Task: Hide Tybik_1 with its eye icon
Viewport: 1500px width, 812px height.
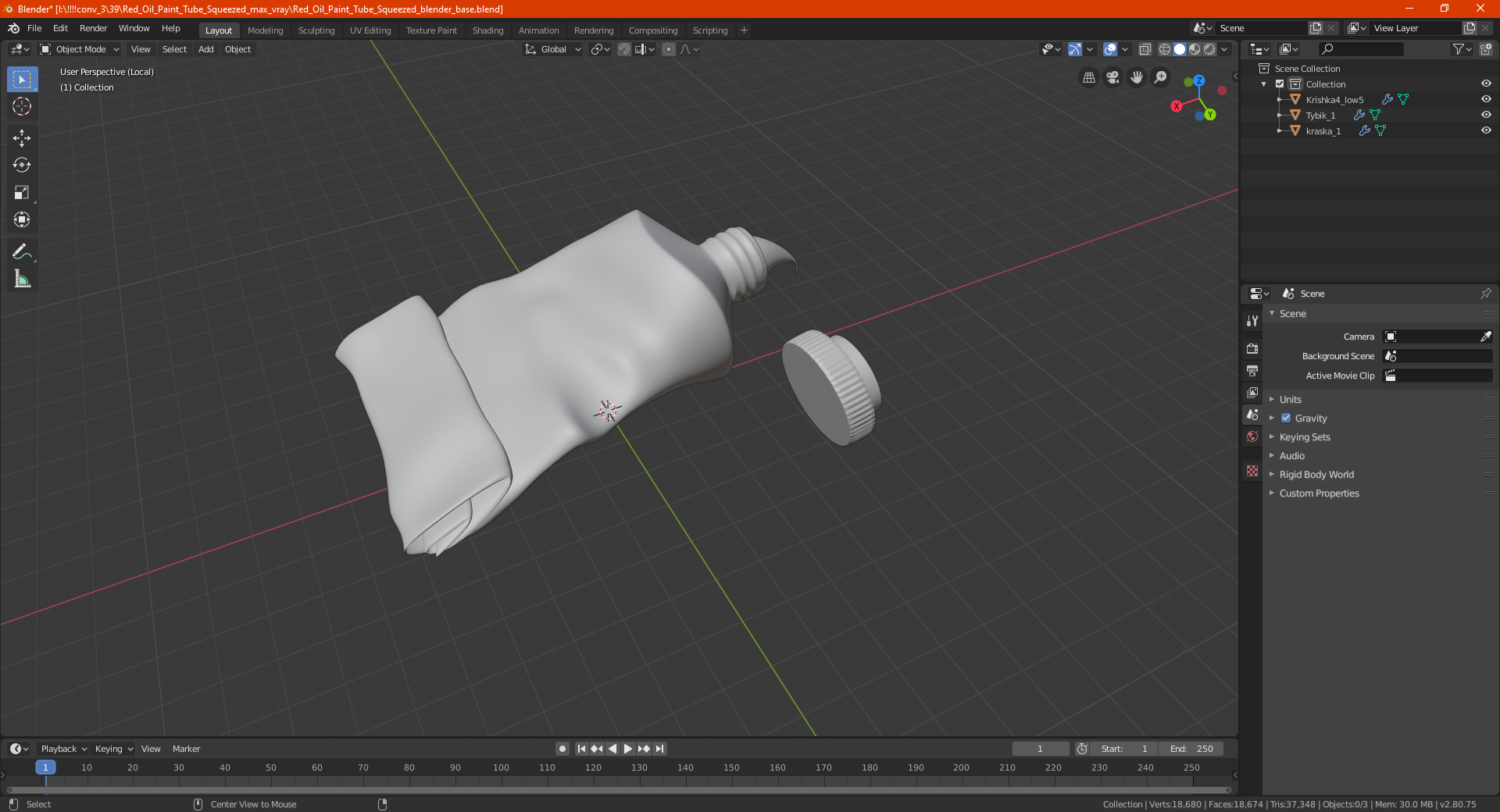Action: pos(1486,116)
